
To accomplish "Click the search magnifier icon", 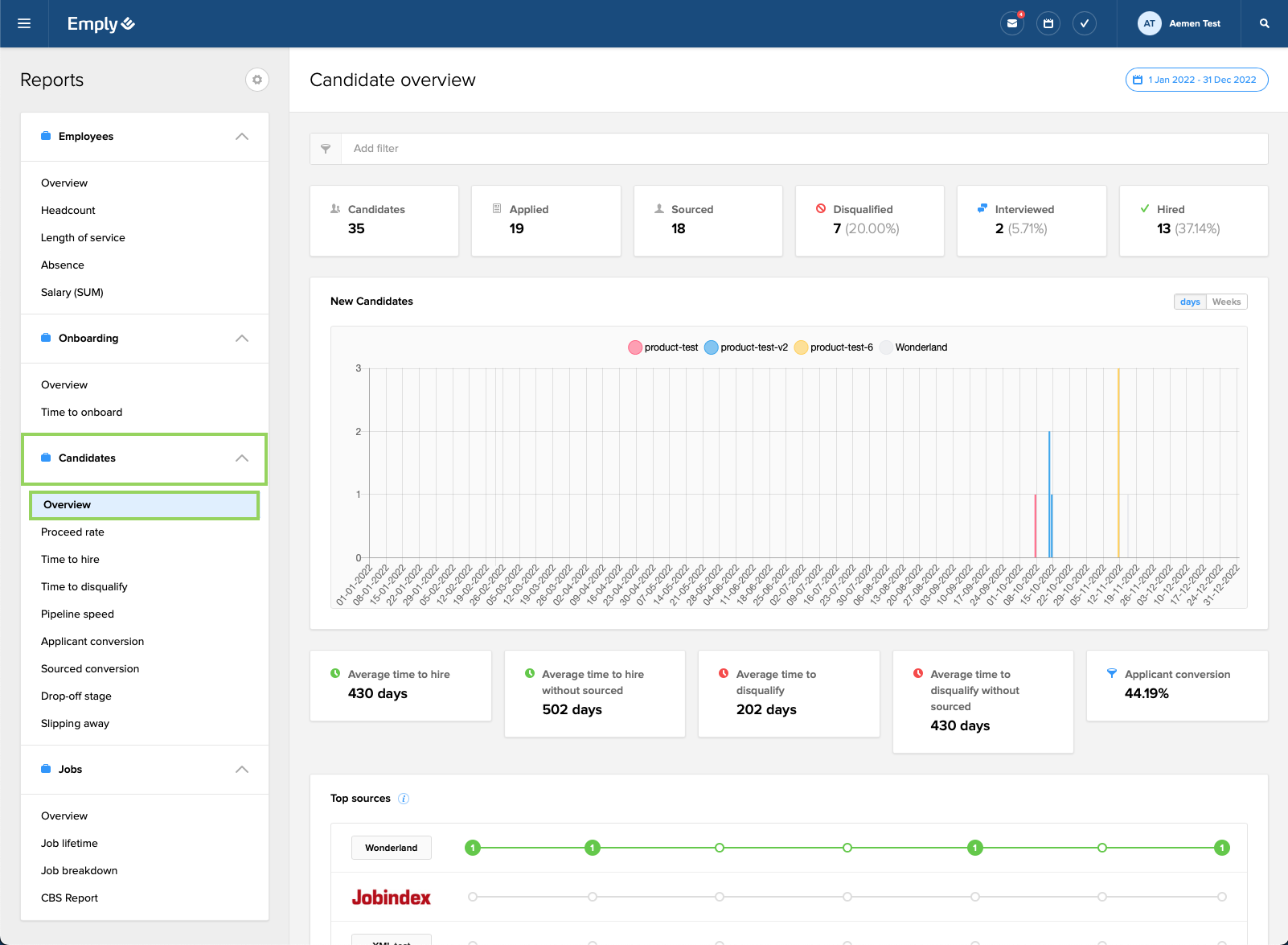I will click(1265, 23).
